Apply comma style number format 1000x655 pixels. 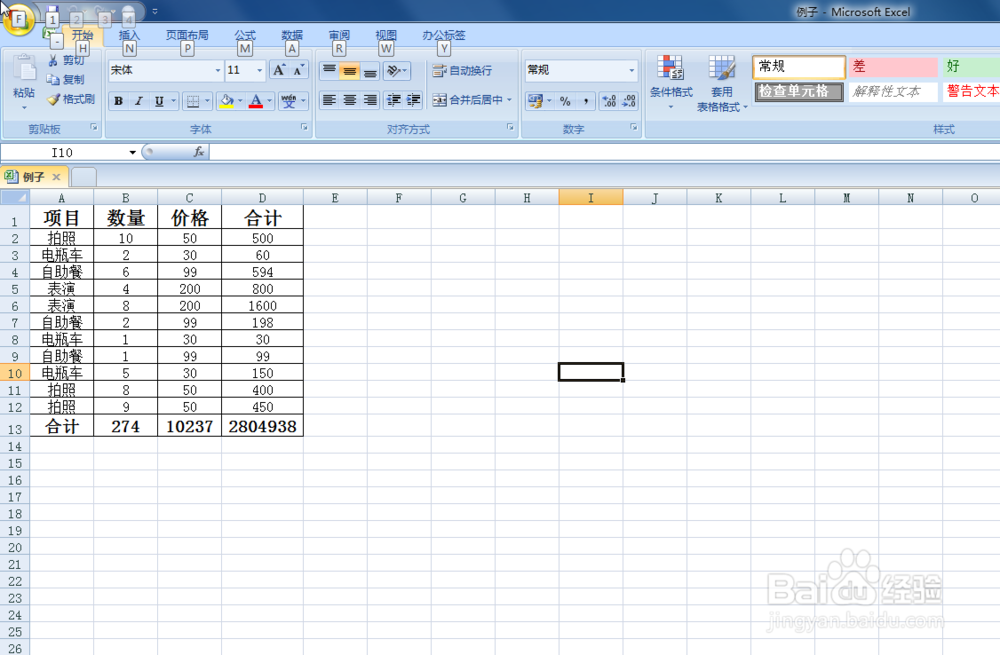[585, 101]
